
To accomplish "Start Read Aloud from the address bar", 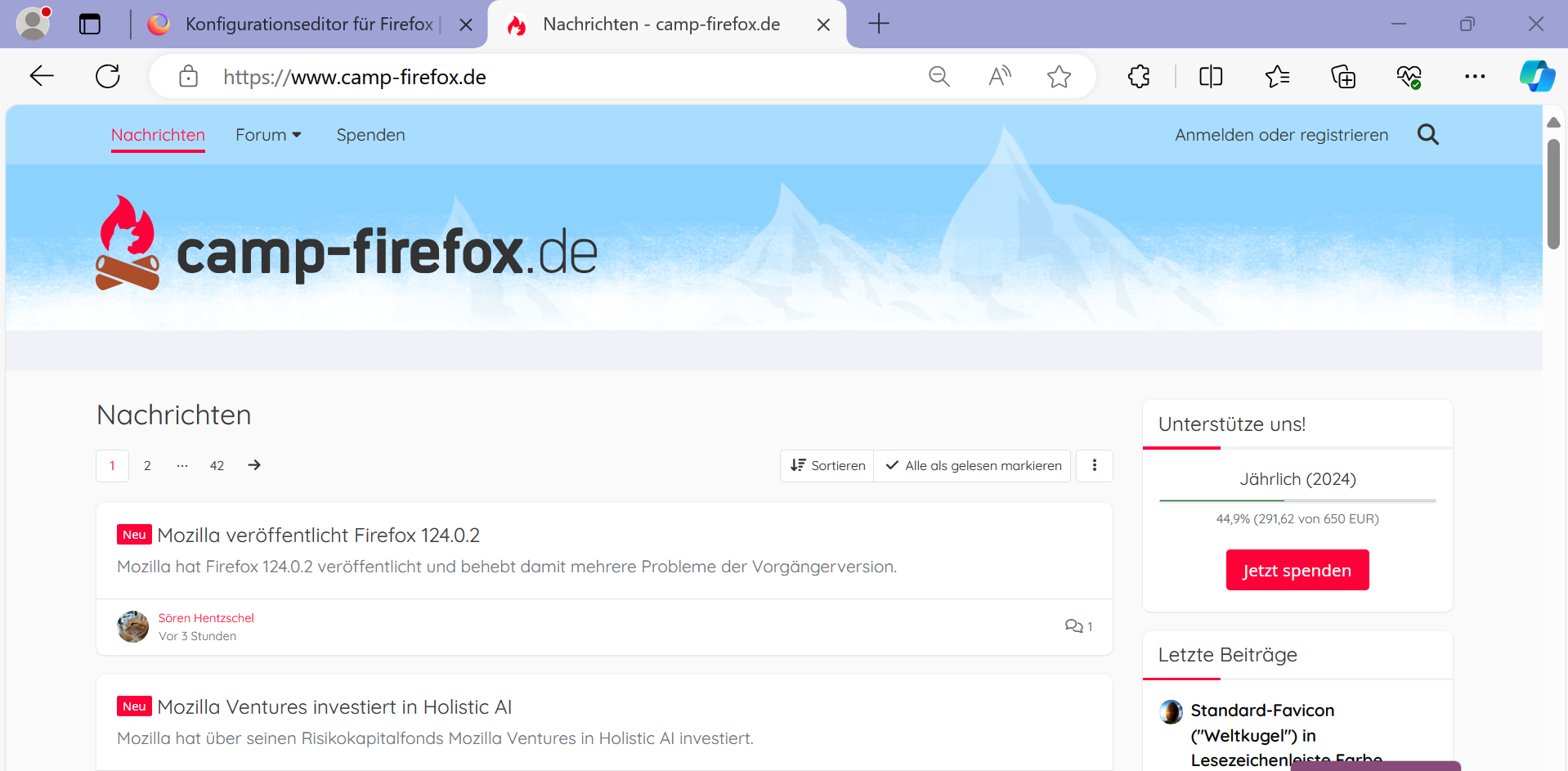I will (x=999, y=77).
